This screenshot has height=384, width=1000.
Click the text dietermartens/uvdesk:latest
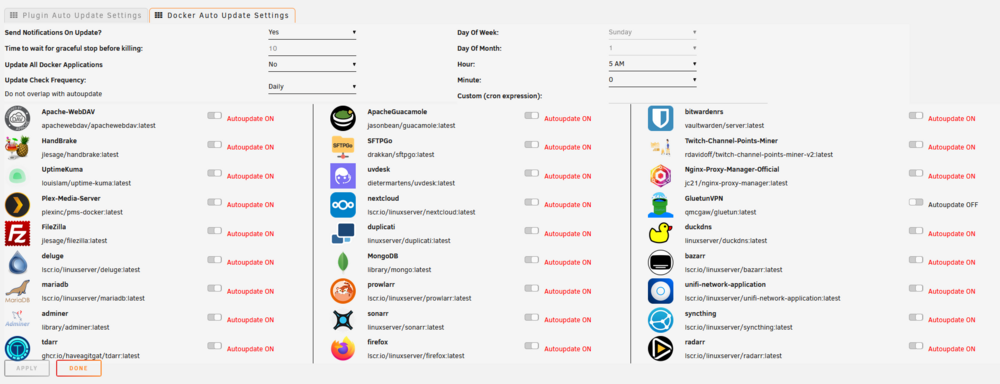point(411,183)
